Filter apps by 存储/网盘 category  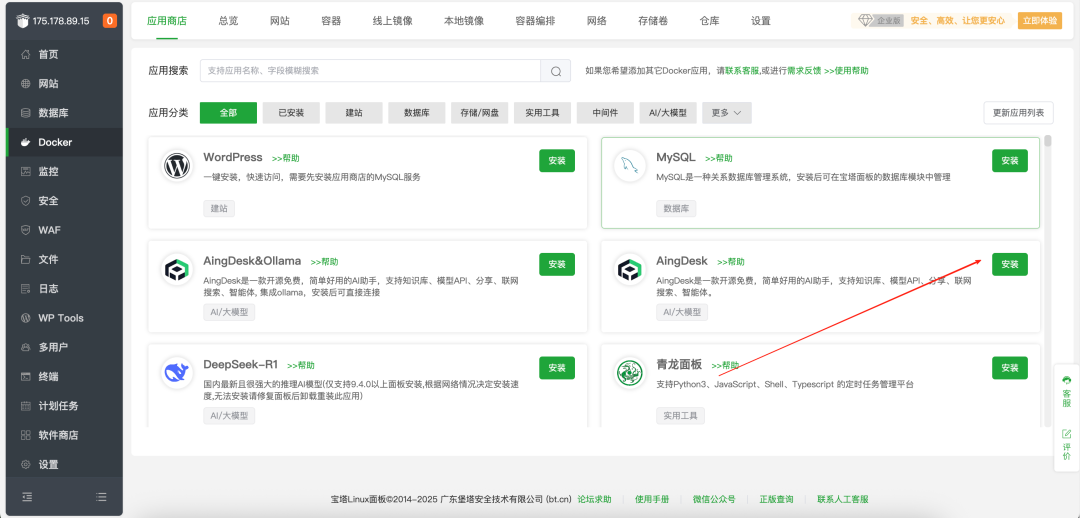point(479,113)
